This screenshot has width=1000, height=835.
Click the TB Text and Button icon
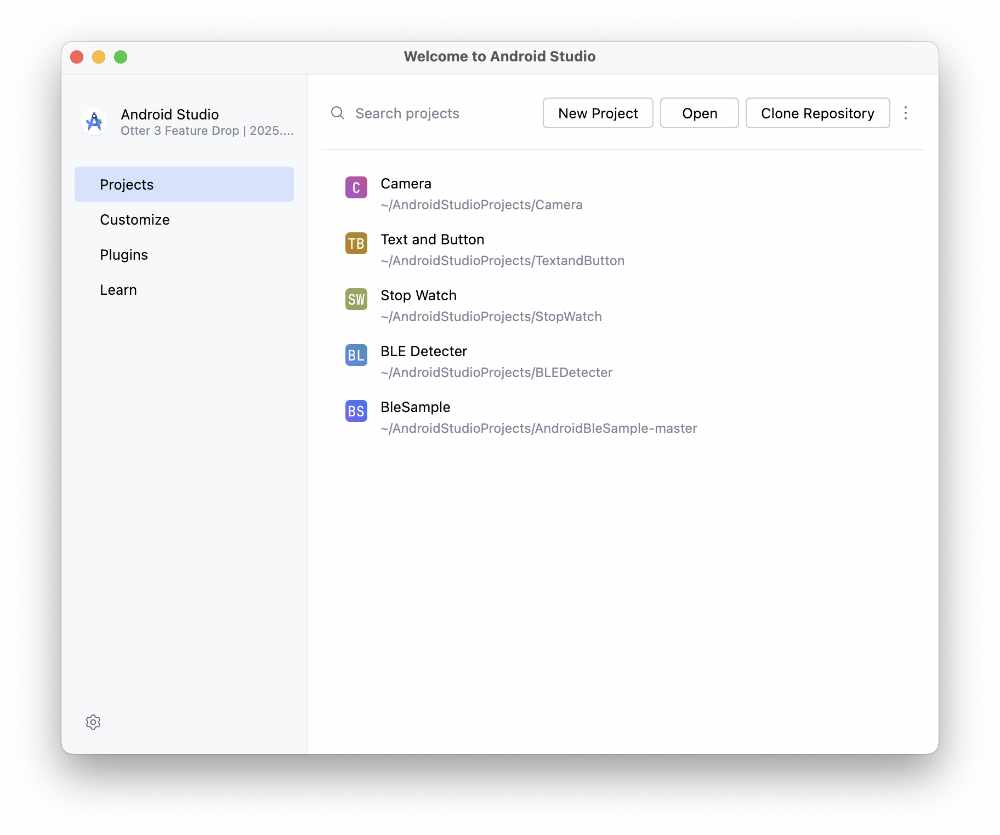click(x=356, y=243)
